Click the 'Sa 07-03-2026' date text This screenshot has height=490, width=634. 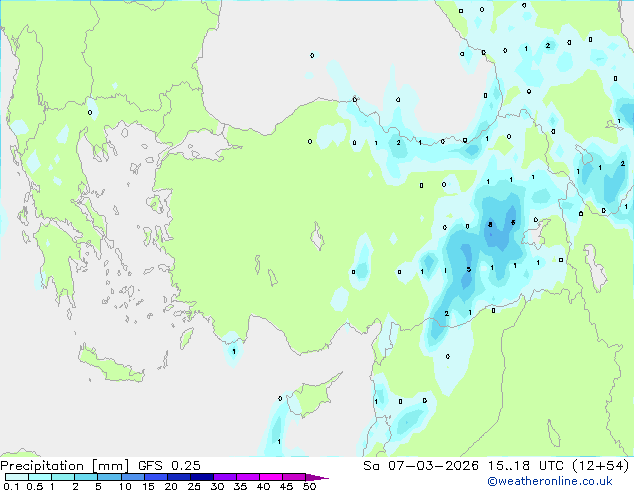[421, 466]
